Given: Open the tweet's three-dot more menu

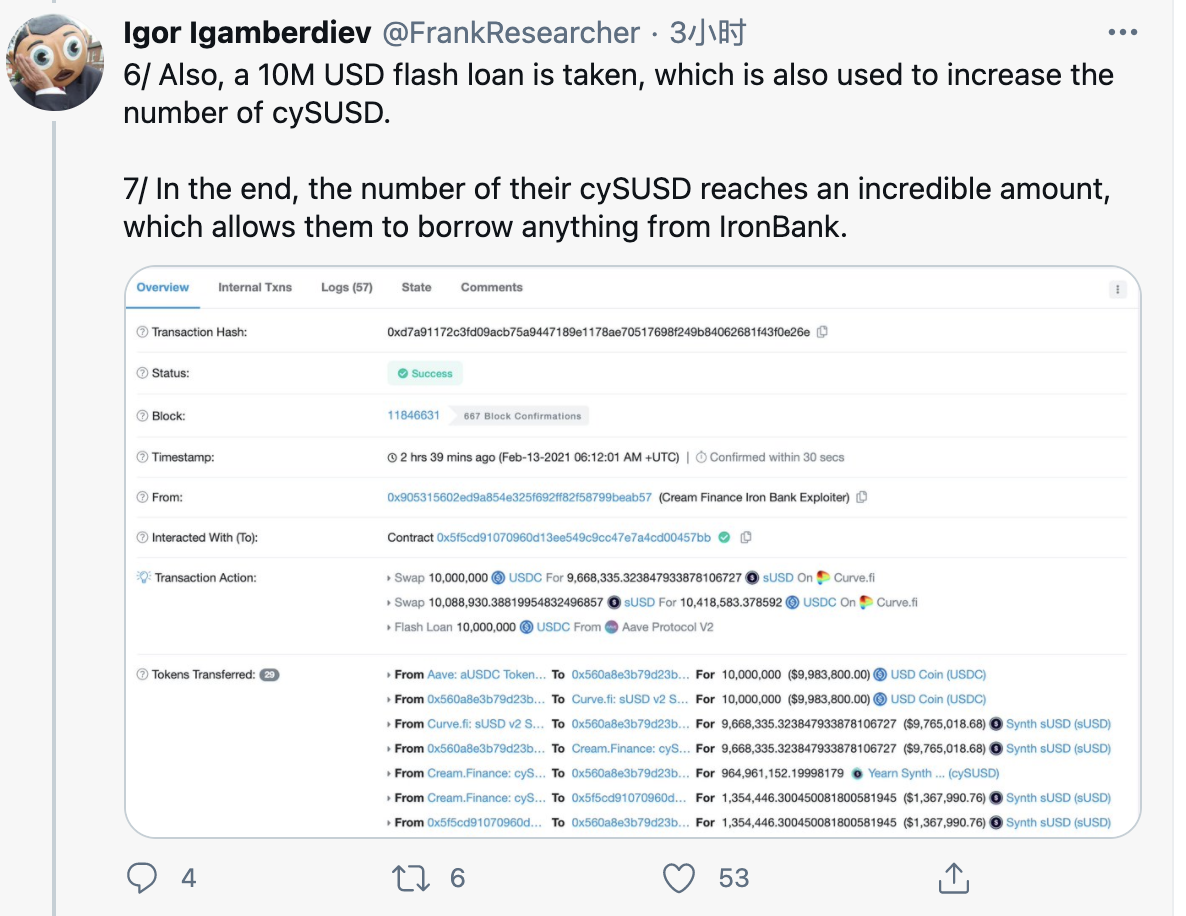Looking at the screenshot, I should pyautogui.click(x=1124, y=33).
